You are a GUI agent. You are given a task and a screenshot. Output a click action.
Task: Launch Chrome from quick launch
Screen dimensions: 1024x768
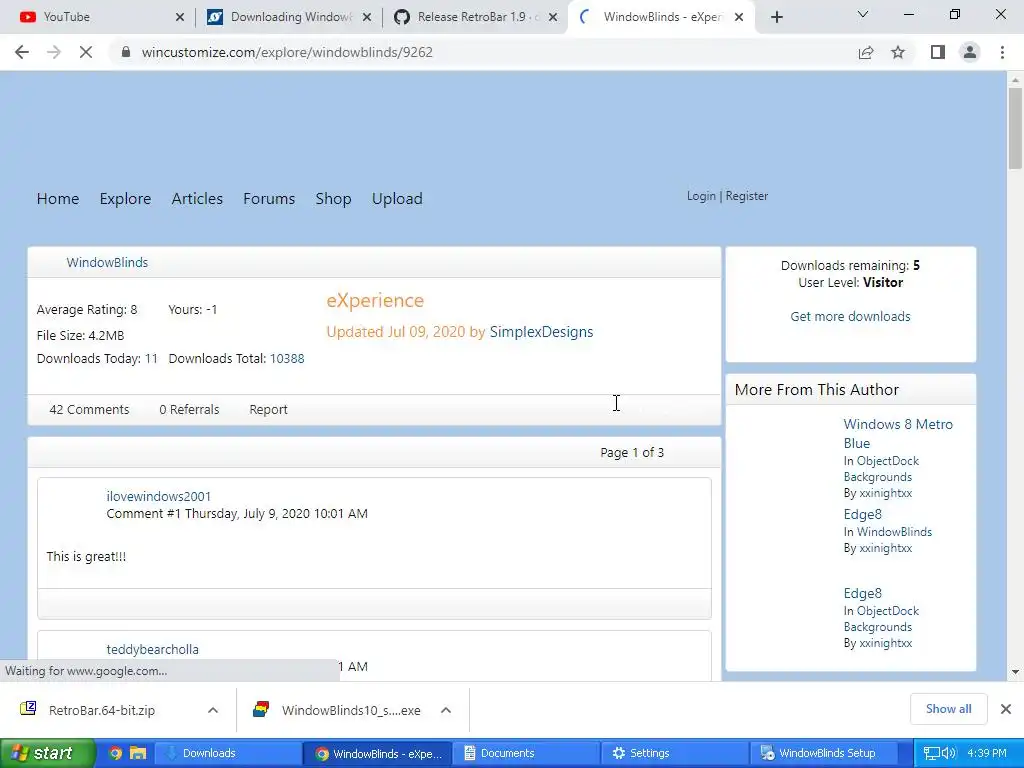(116, 753)
